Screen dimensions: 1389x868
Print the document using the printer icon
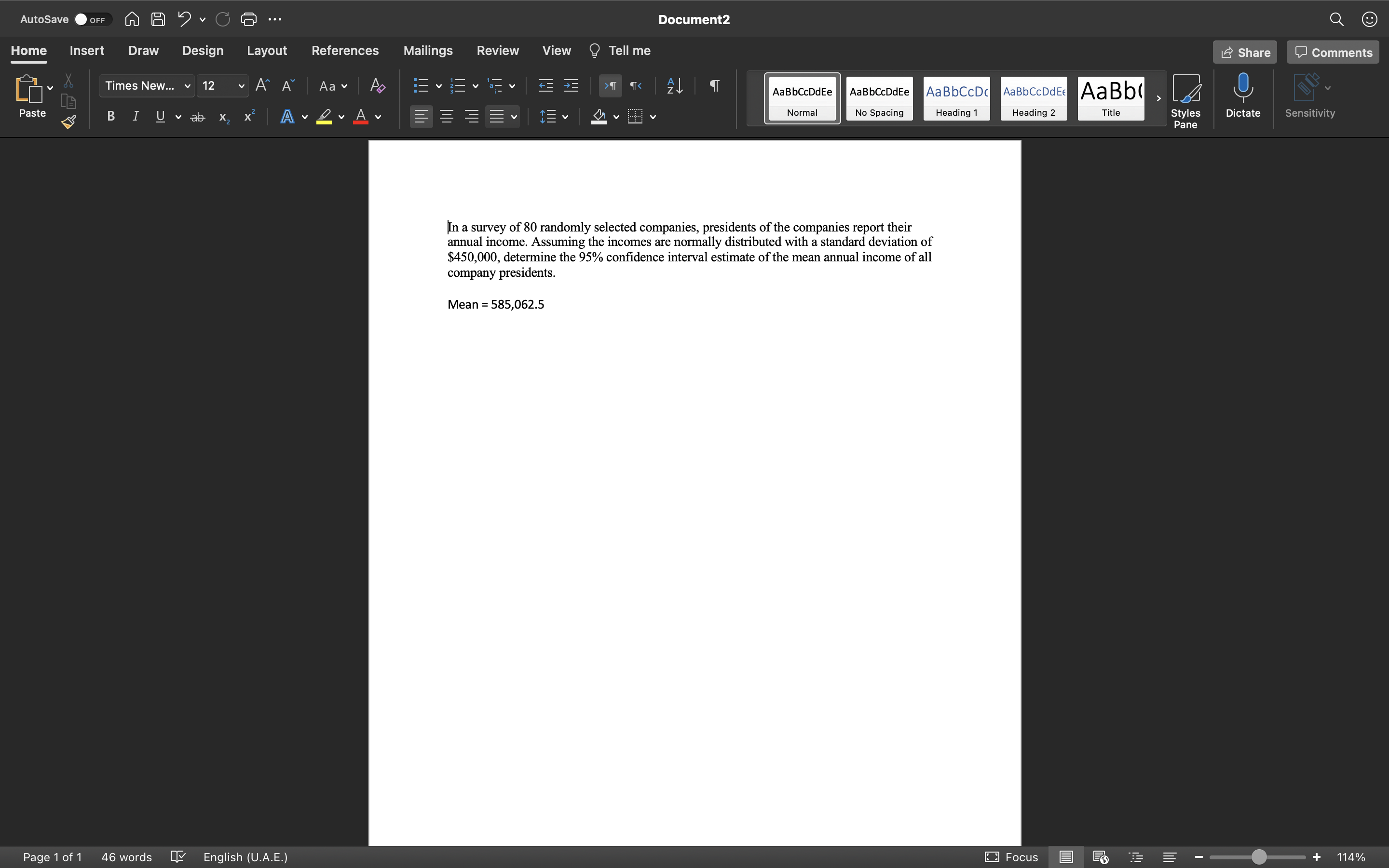pyautogui.click(x=248, y=19)
